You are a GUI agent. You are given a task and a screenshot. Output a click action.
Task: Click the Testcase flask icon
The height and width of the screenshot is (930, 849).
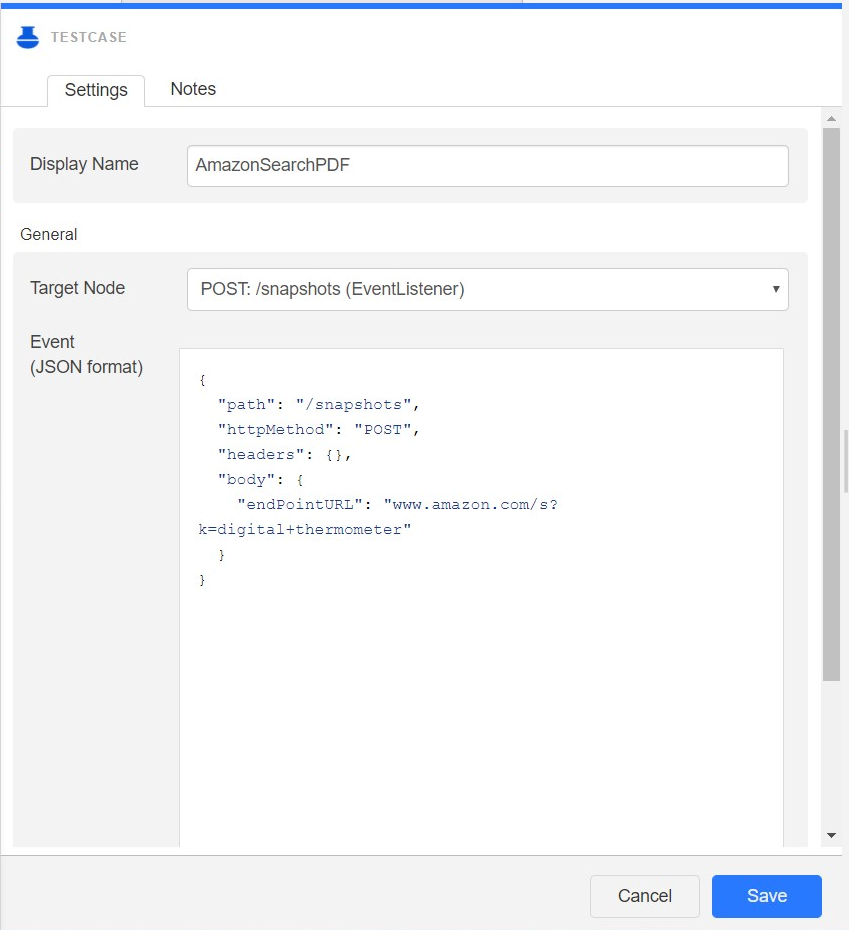point(28,38)
